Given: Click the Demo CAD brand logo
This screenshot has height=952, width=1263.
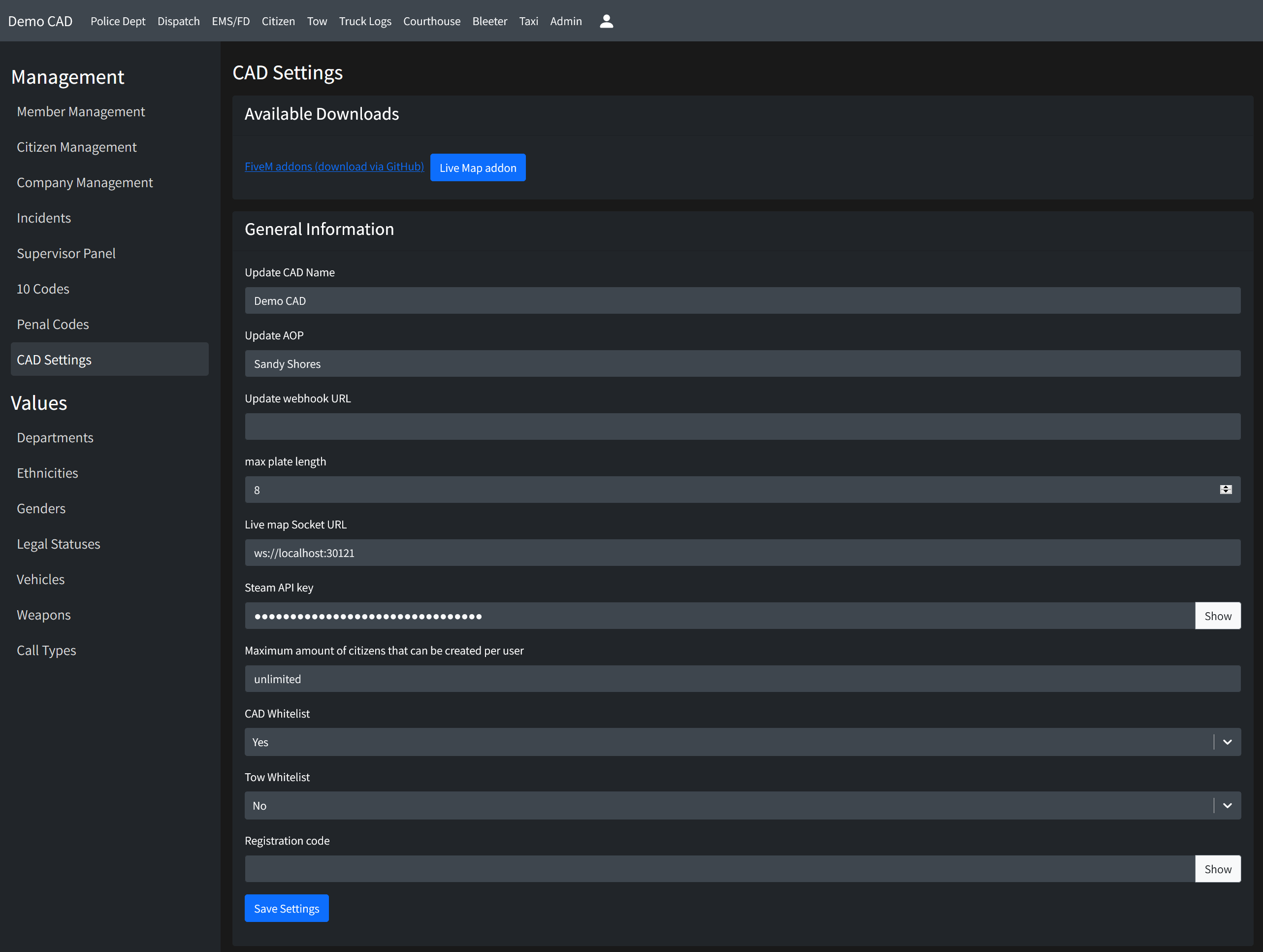Looking at the screenshot, I should tap(40, 21).
